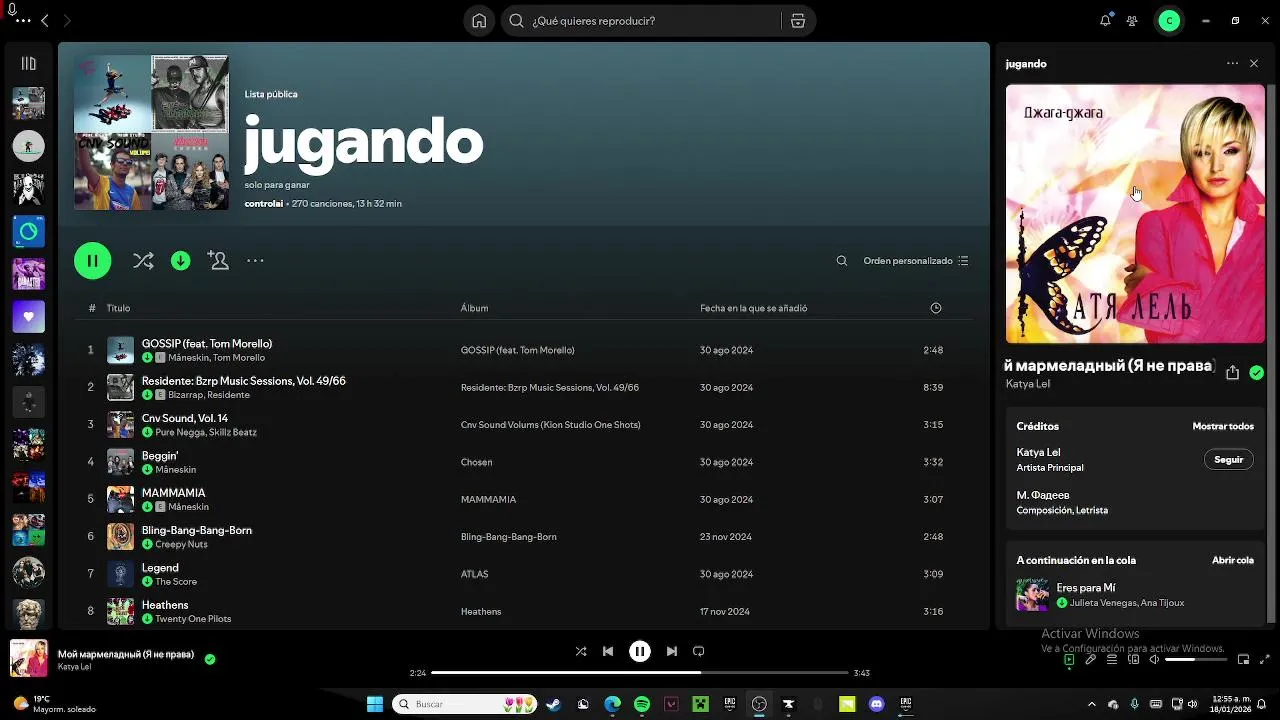Toggle shuffle for the jugando playlist
This screenshot has width=1280, height=720.
point(143,261)
